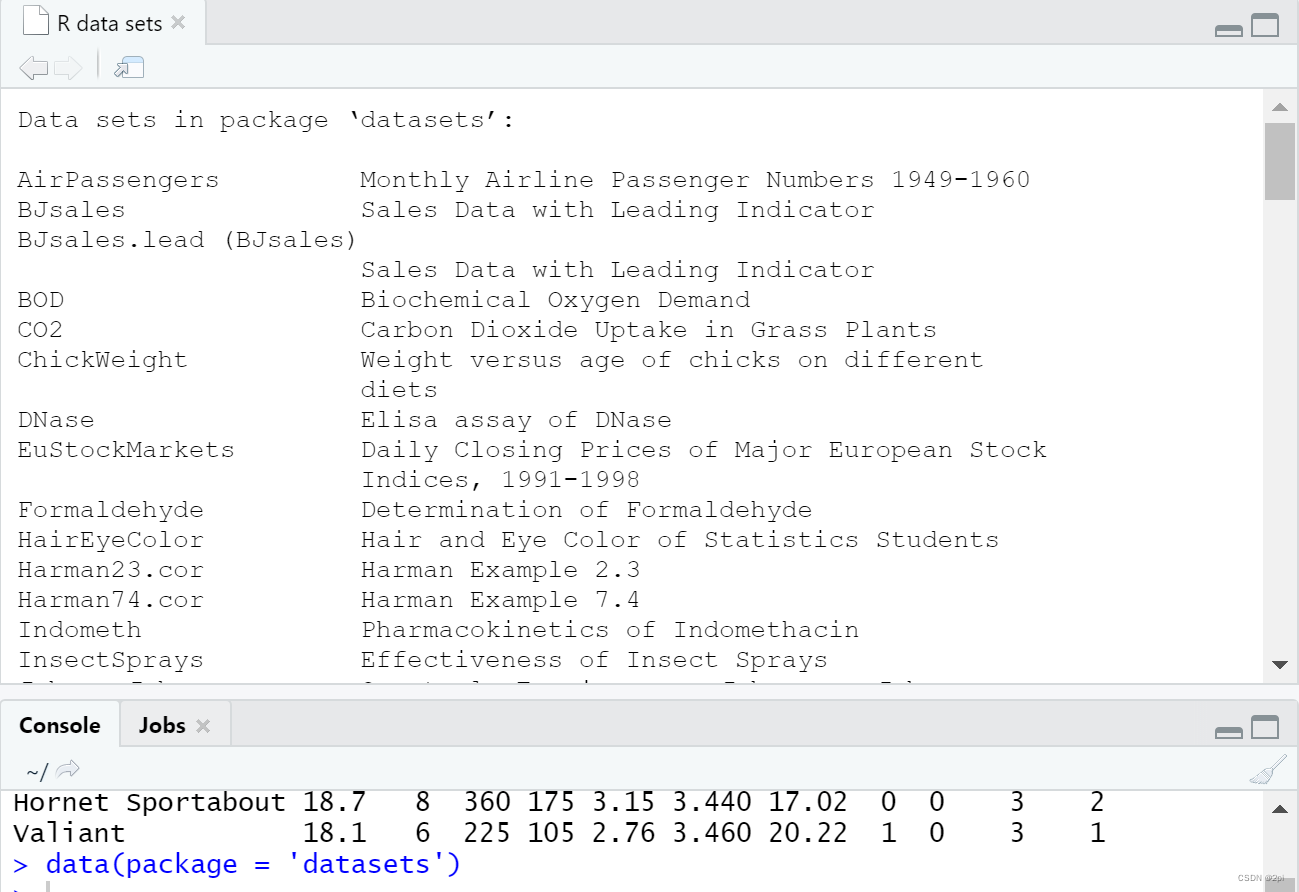
Task: Click DNase dataset name
Action: tap(56, 420)
